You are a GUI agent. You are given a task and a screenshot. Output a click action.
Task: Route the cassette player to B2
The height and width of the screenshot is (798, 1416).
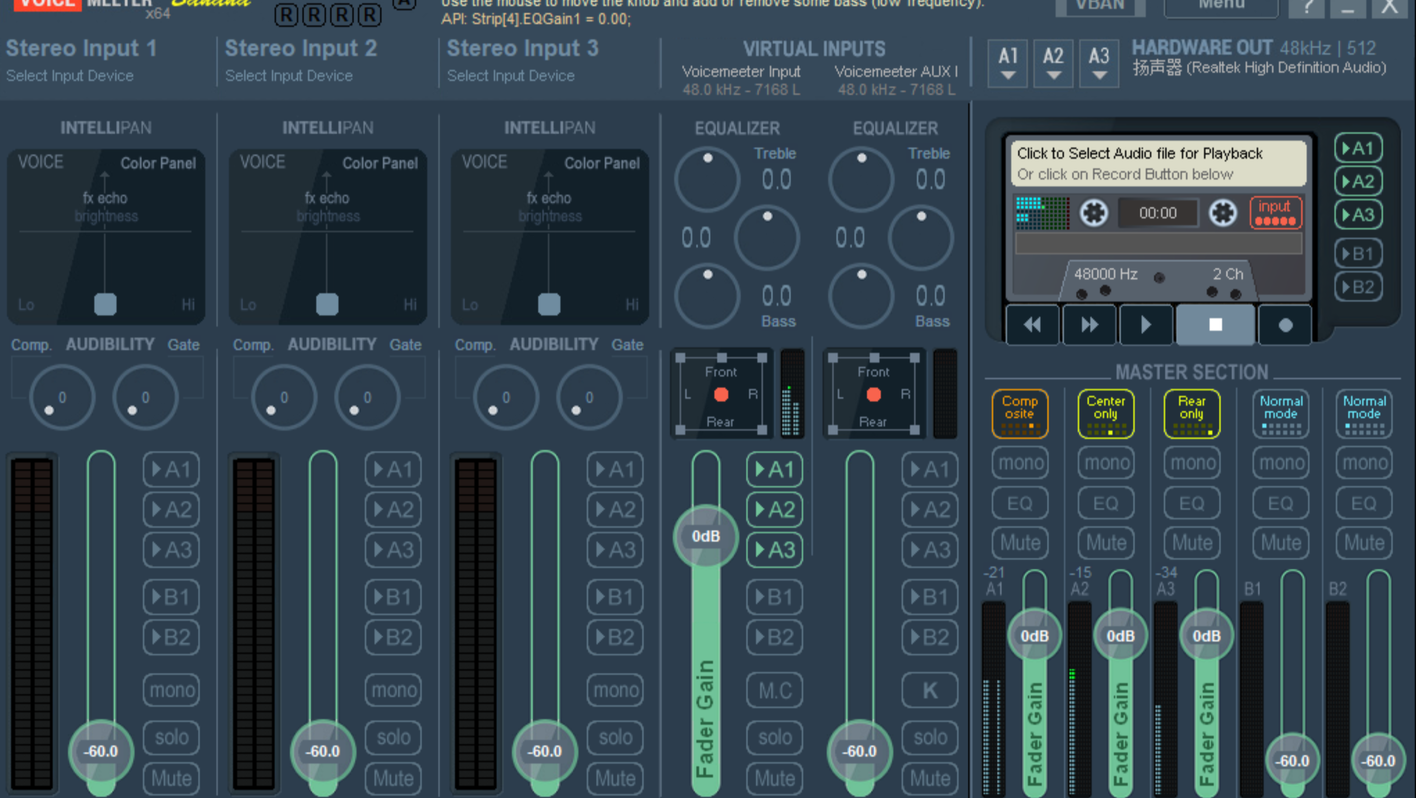coord(1358,287)
